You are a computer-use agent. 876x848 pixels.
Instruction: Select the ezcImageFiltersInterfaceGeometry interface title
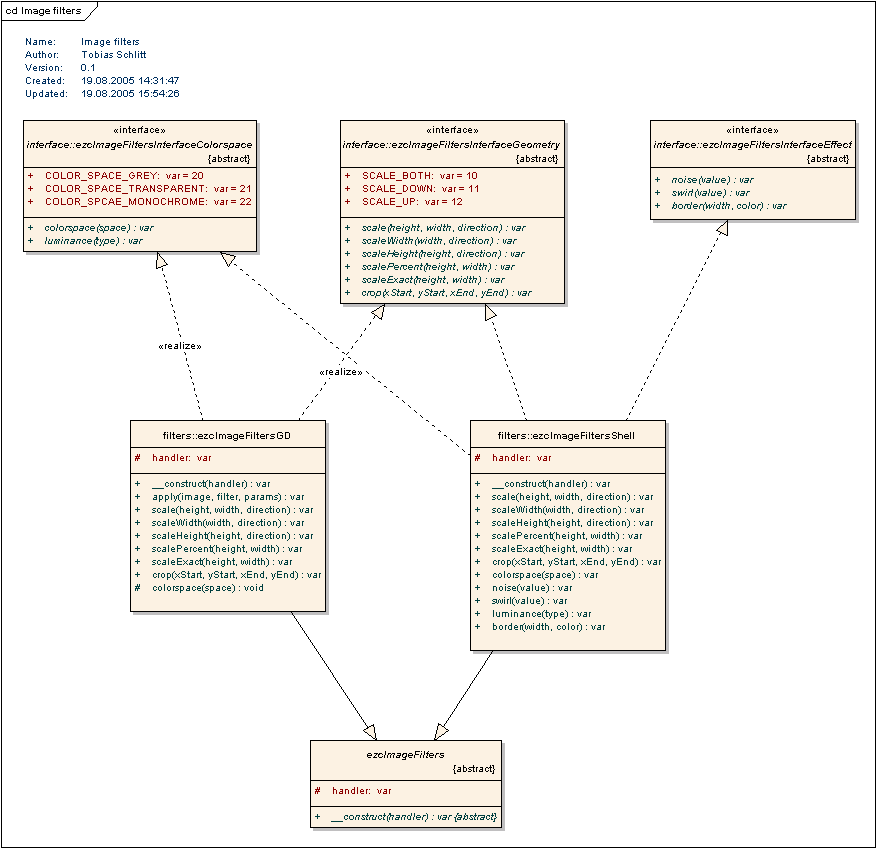pyautogui.click(x=451, y=145)
